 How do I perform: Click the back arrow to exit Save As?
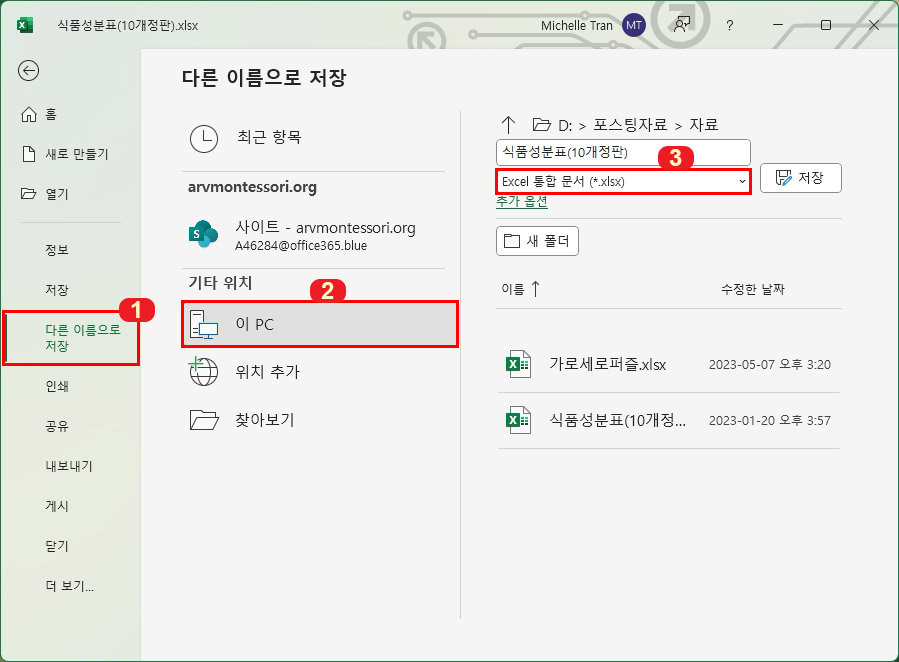coord(28,70)
